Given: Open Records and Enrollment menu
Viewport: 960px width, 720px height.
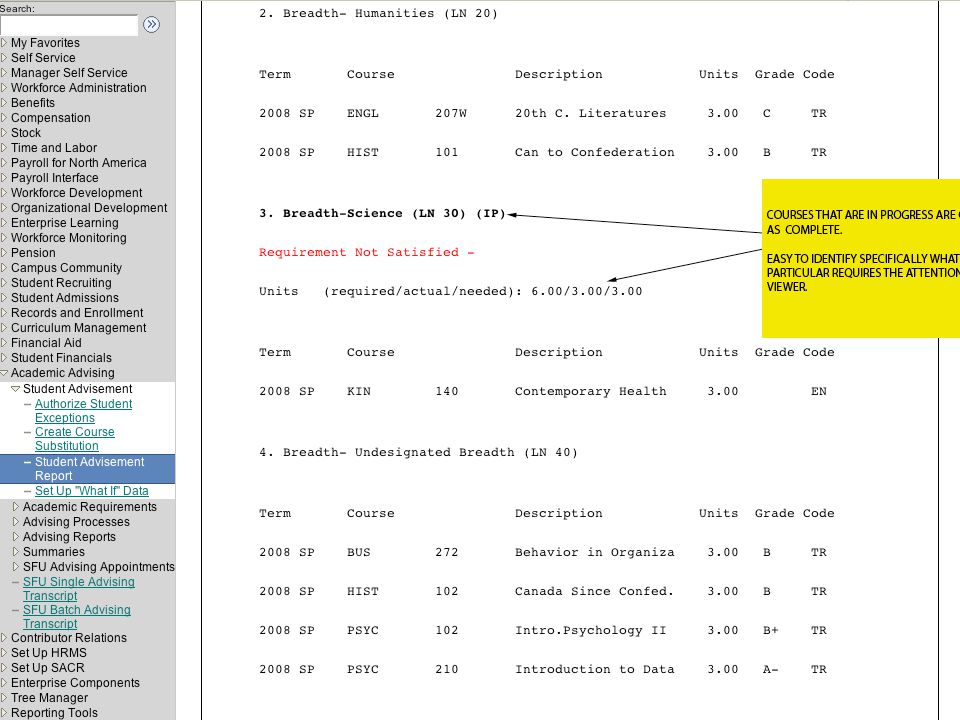Looking at the screenshot, I should click(x=77, y=313).
